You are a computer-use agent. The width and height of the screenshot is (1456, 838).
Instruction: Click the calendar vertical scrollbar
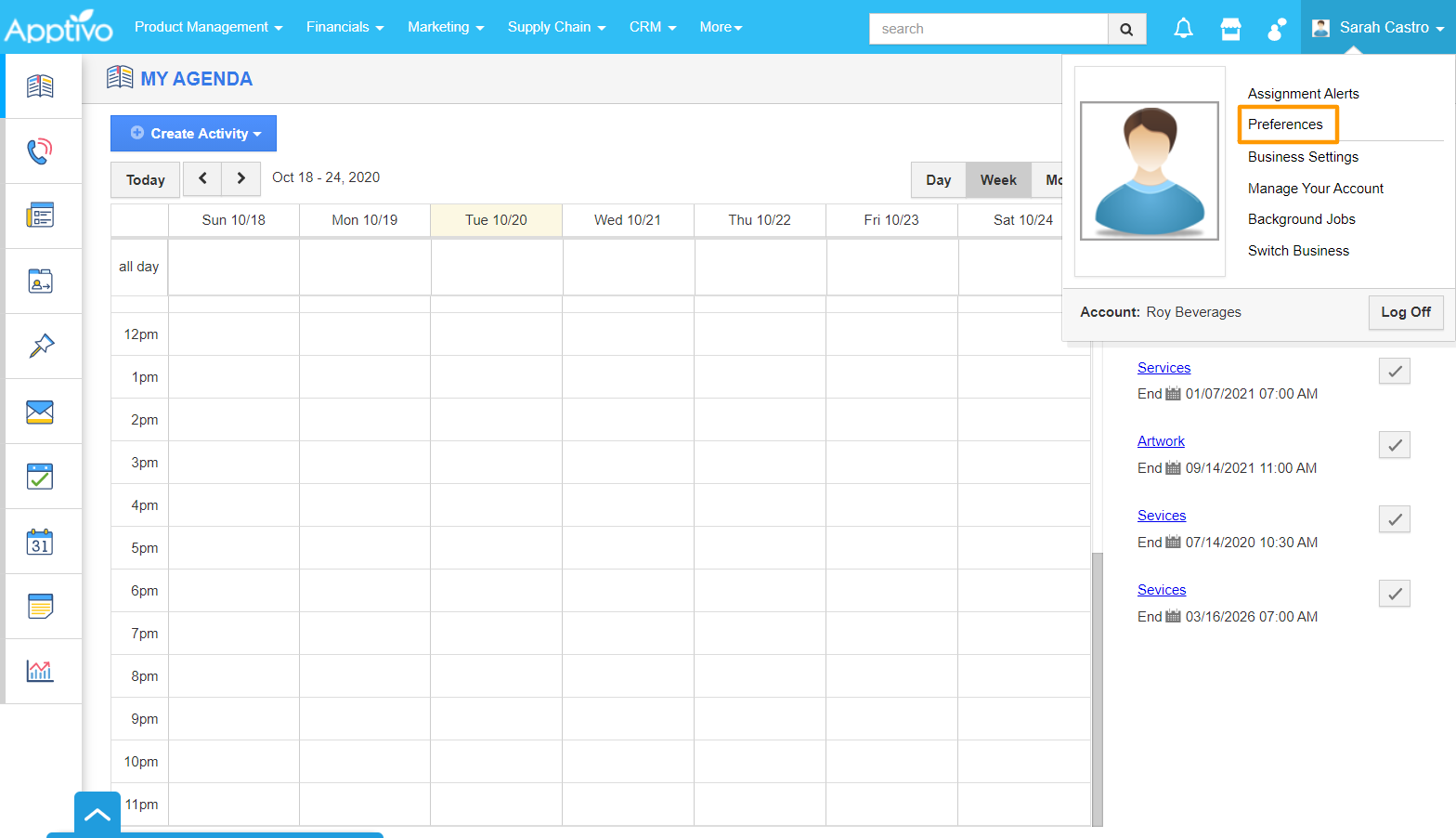pyautogui.click(x=1097, y=687)
